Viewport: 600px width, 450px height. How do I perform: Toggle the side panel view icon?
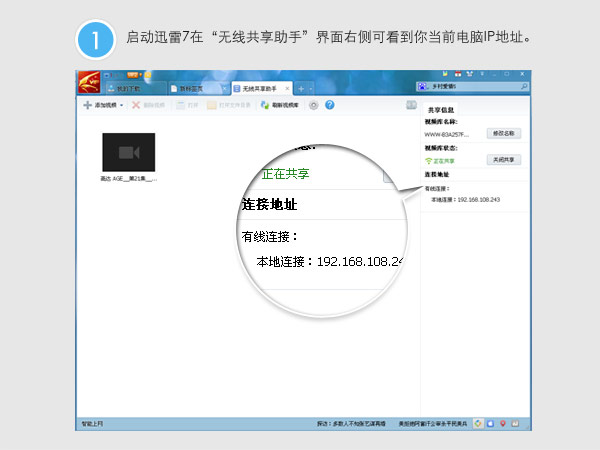click(x=411, y=105)
